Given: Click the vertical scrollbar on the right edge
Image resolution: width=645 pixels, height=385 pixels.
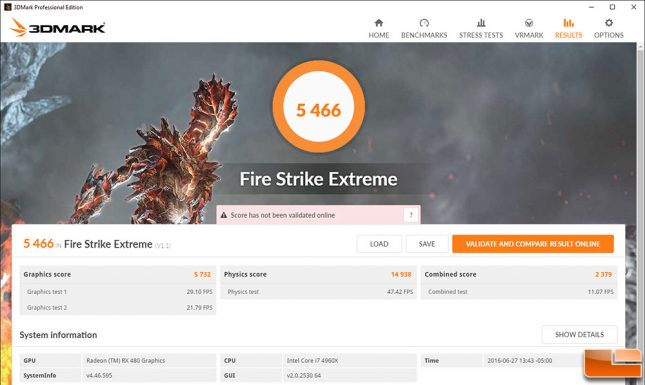Looking at the screenshot, I should [x=640, y=214].
